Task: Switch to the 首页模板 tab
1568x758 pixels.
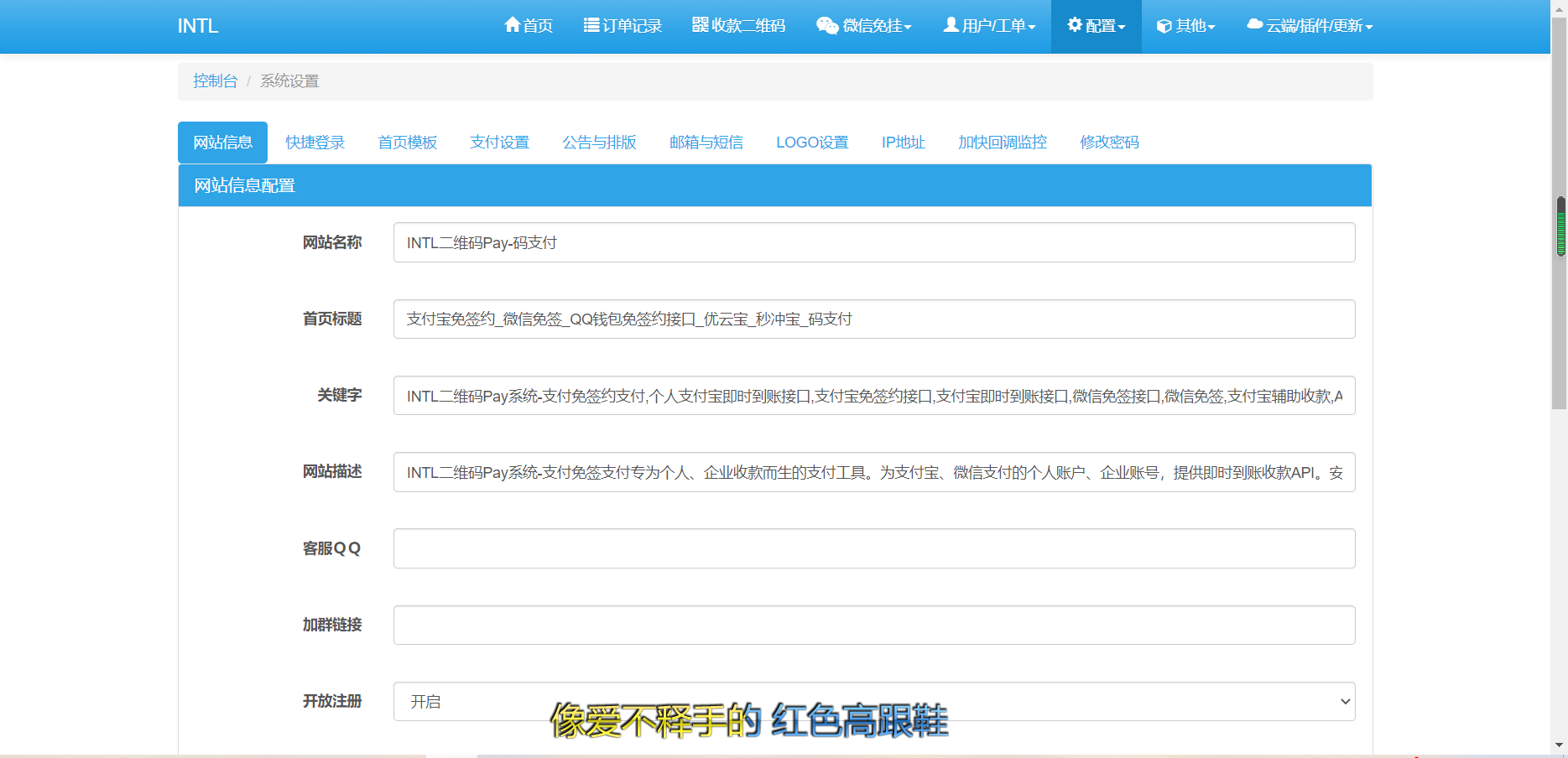Action: 407,143
